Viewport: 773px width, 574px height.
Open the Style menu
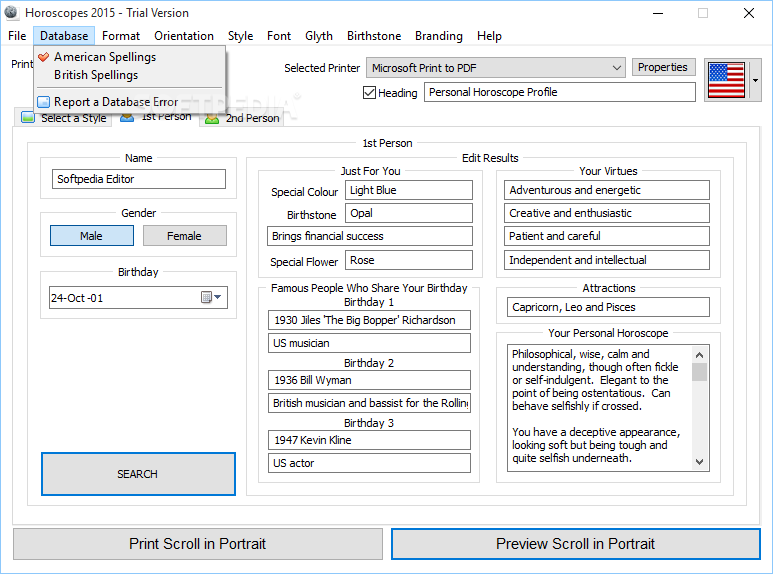(x=240, y=36)
